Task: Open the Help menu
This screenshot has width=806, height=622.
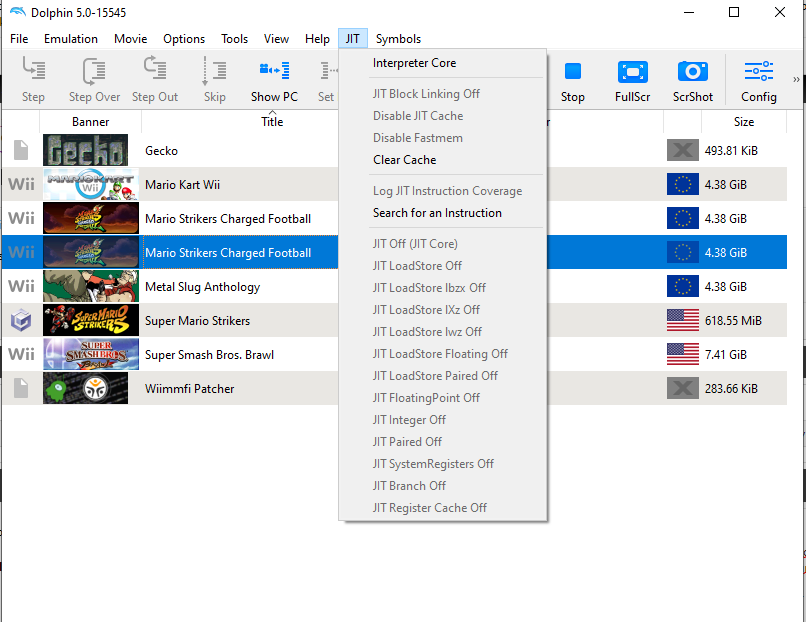Action: (x=317, y=39)
